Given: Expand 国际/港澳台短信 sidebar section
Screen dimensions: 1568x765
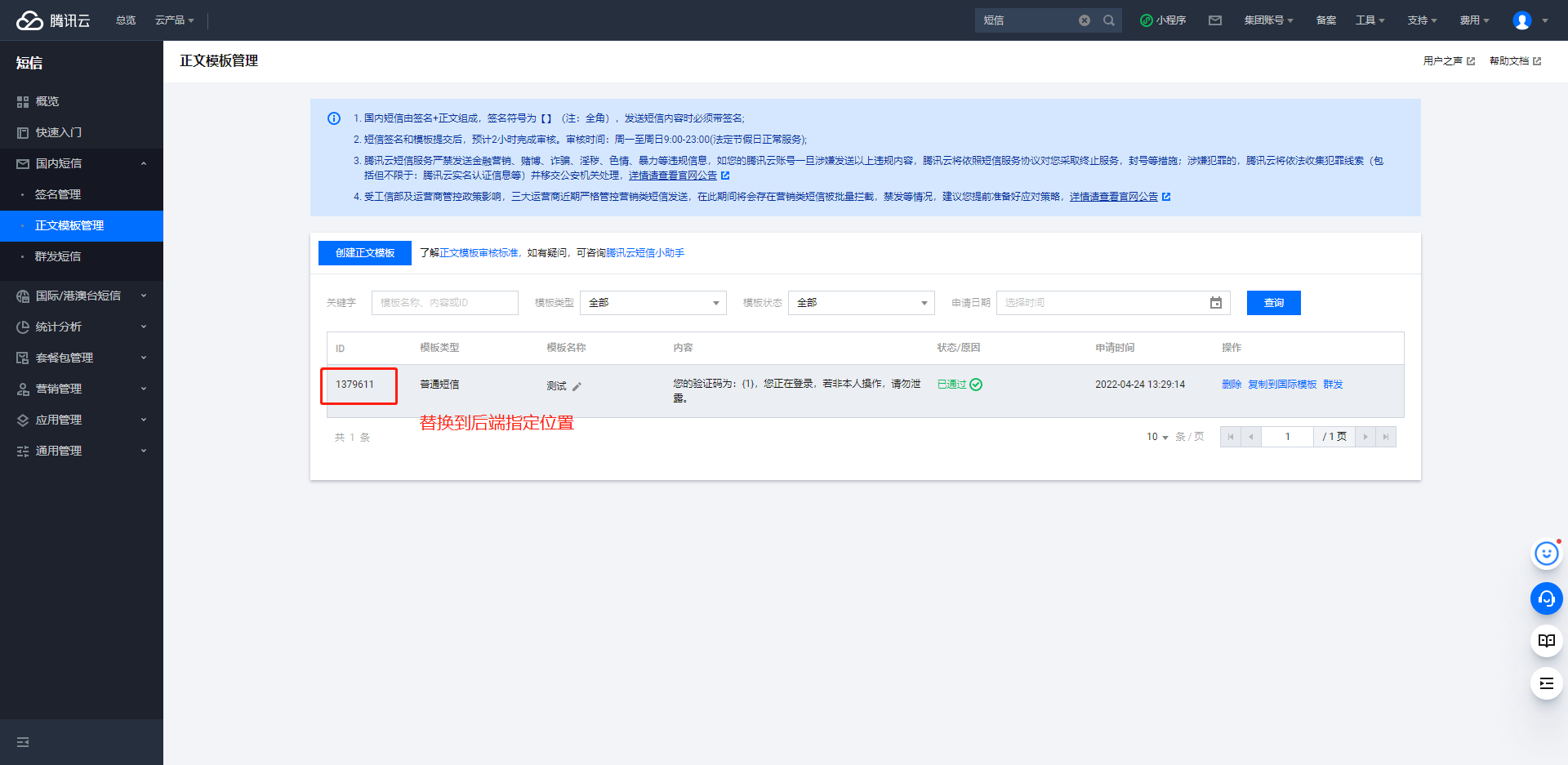Looking at the screenshot, I should click(80, 296).
